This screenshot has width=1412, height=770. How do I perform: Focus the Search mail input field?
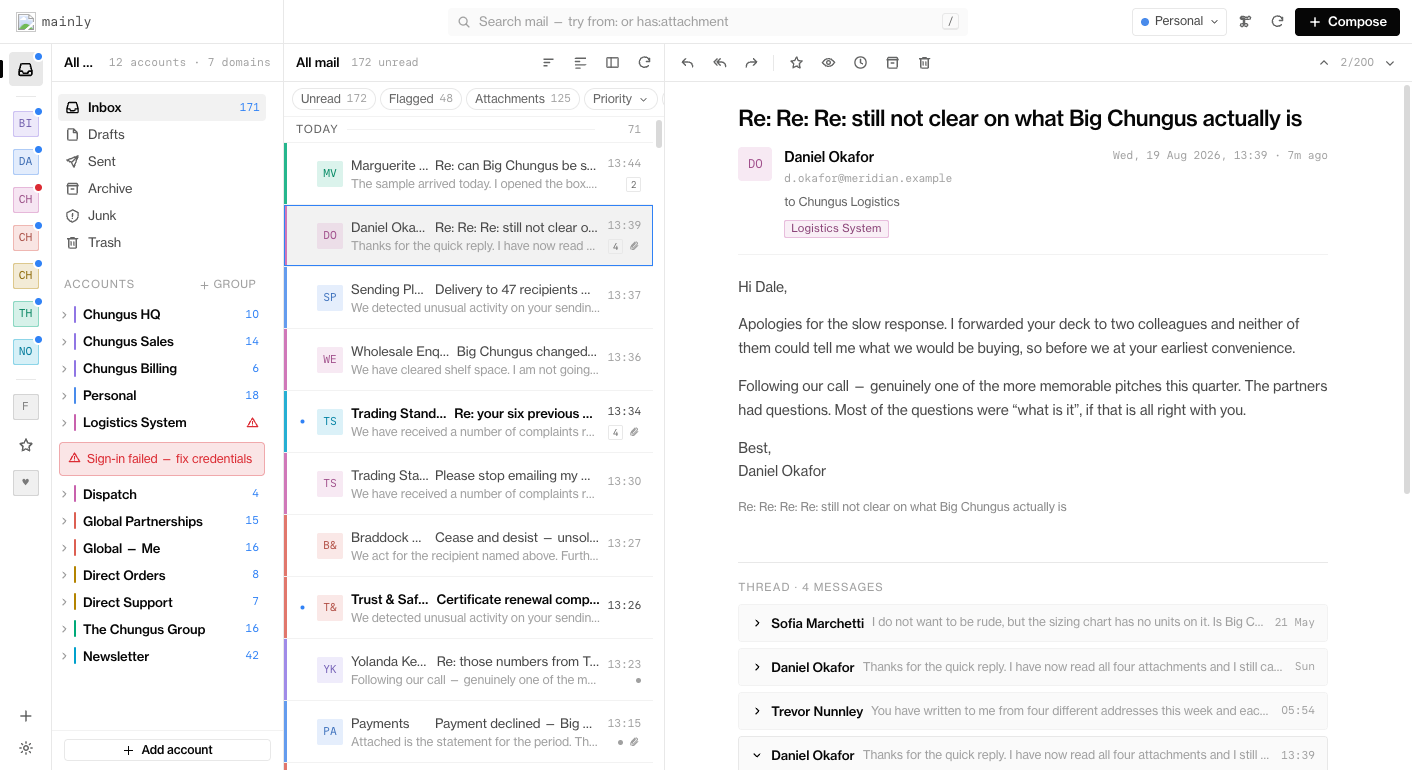pos(708,21)
